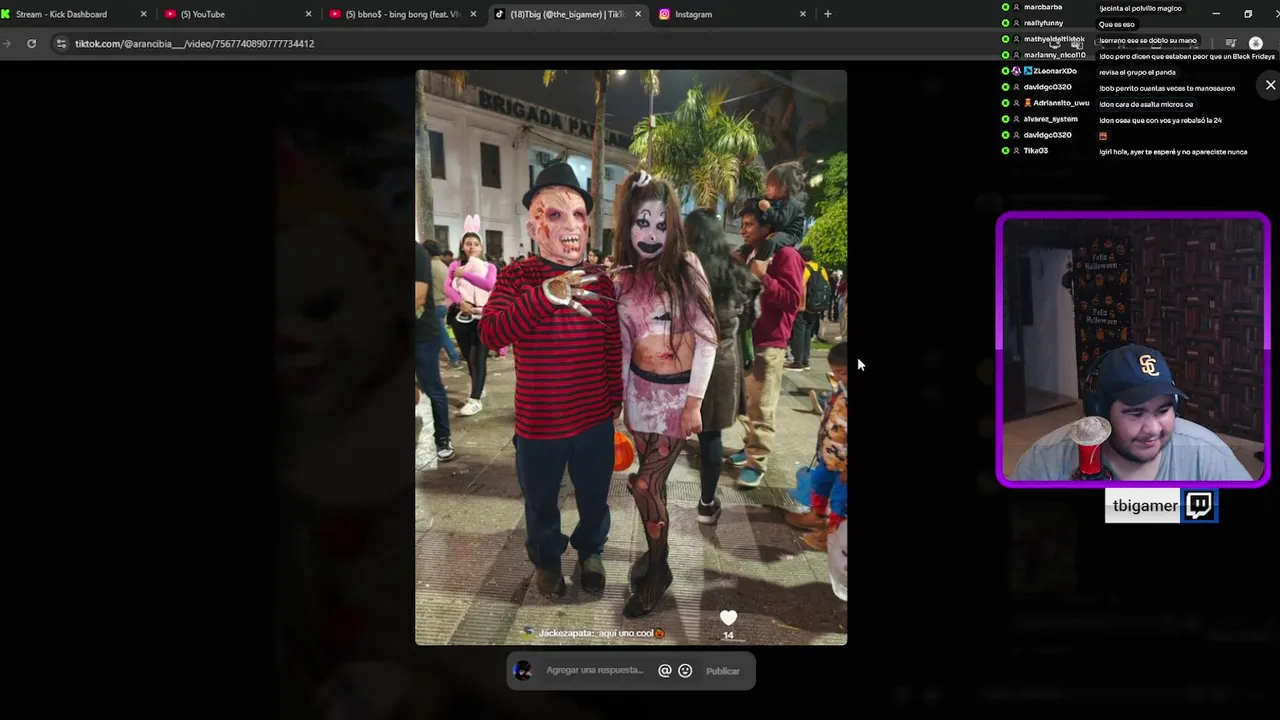Go forward in browser history

tap(7, 43)
